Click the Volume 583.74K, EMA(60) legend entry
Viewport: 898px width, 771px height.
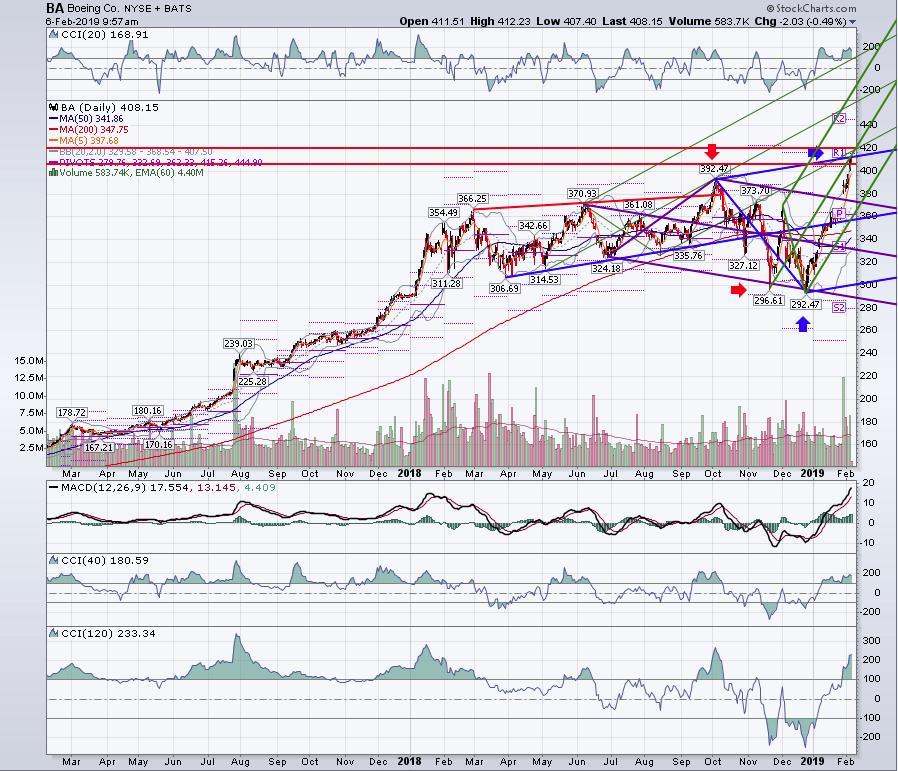[126, 172]
